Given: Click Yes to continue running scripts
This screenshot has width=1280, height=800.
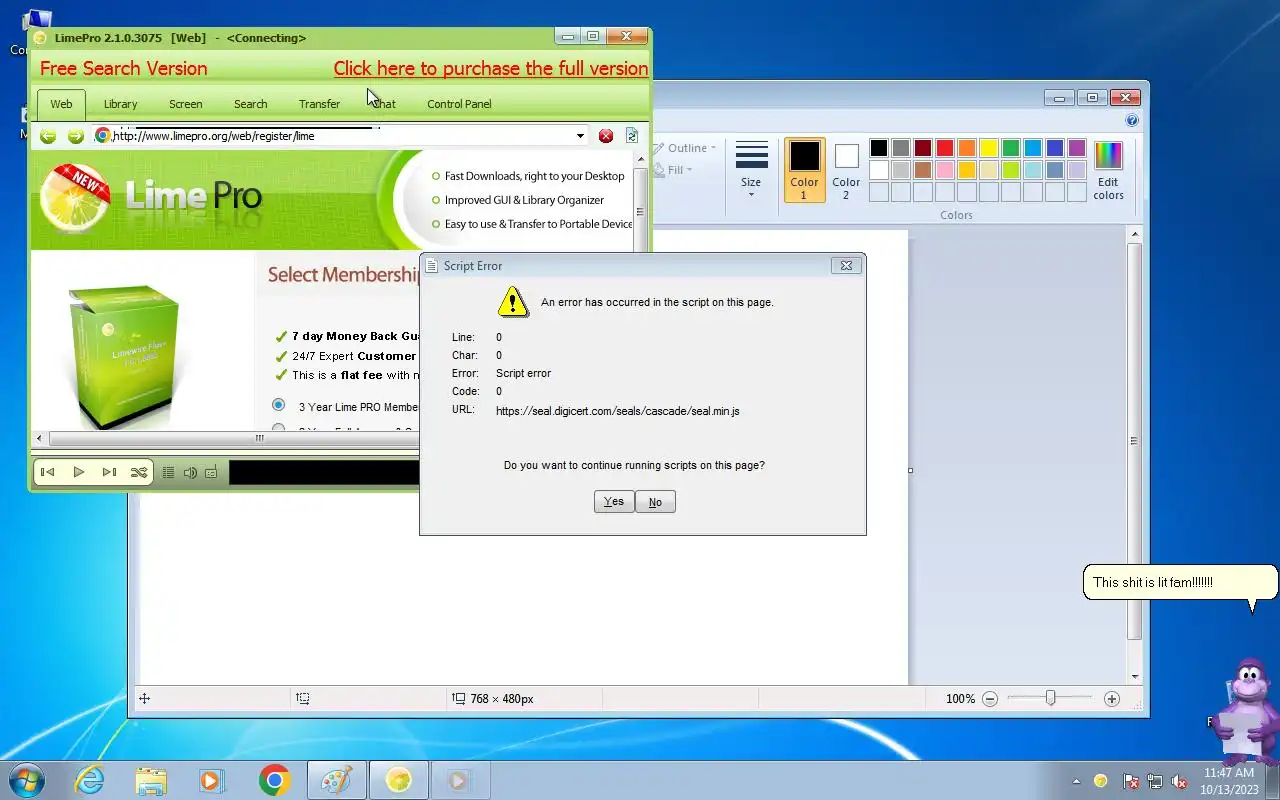Looking at the screenshot, I should 614,502.
